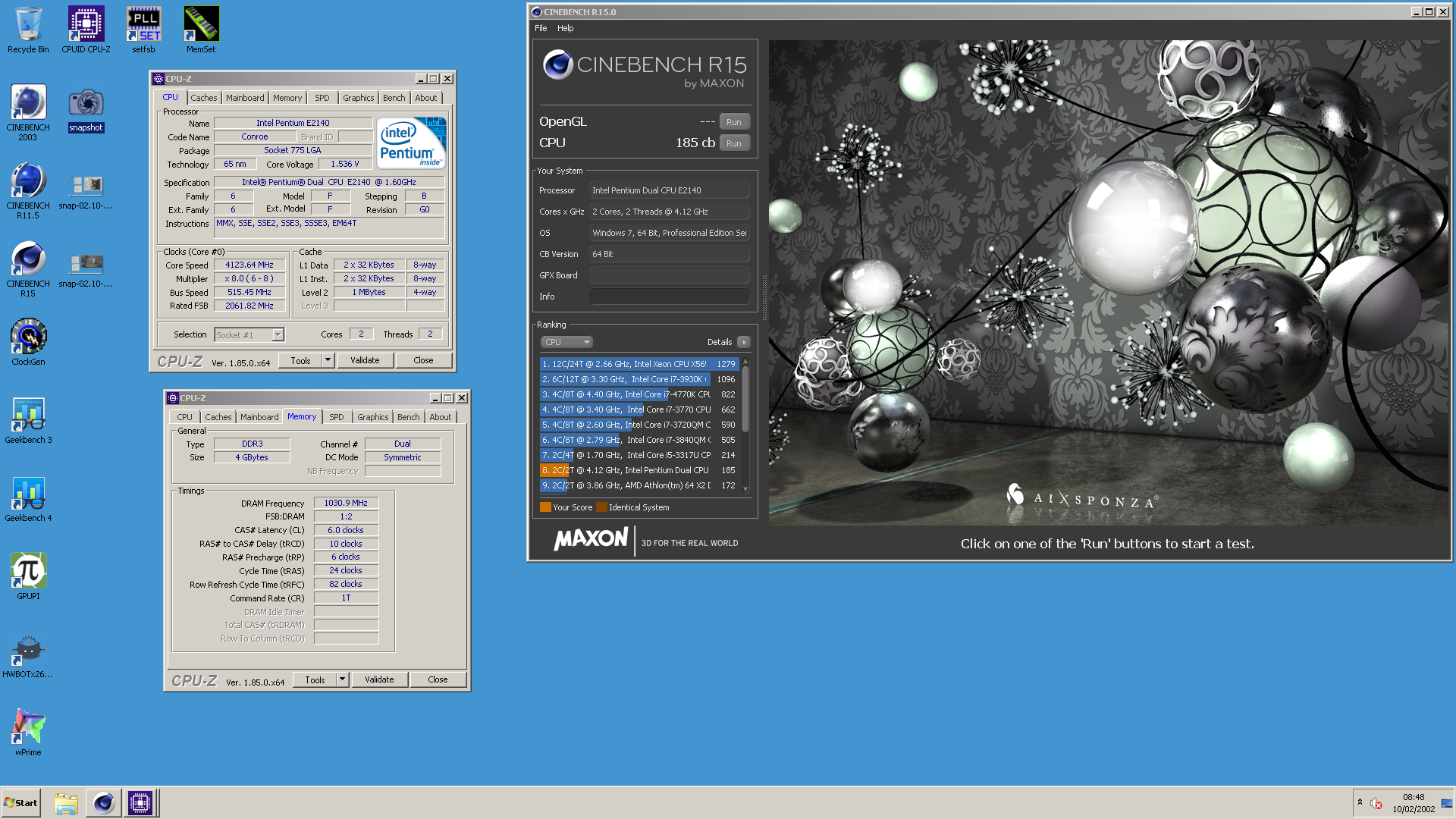Switch to Bench tab in lower CPU-Z

[x=409, y=417]
